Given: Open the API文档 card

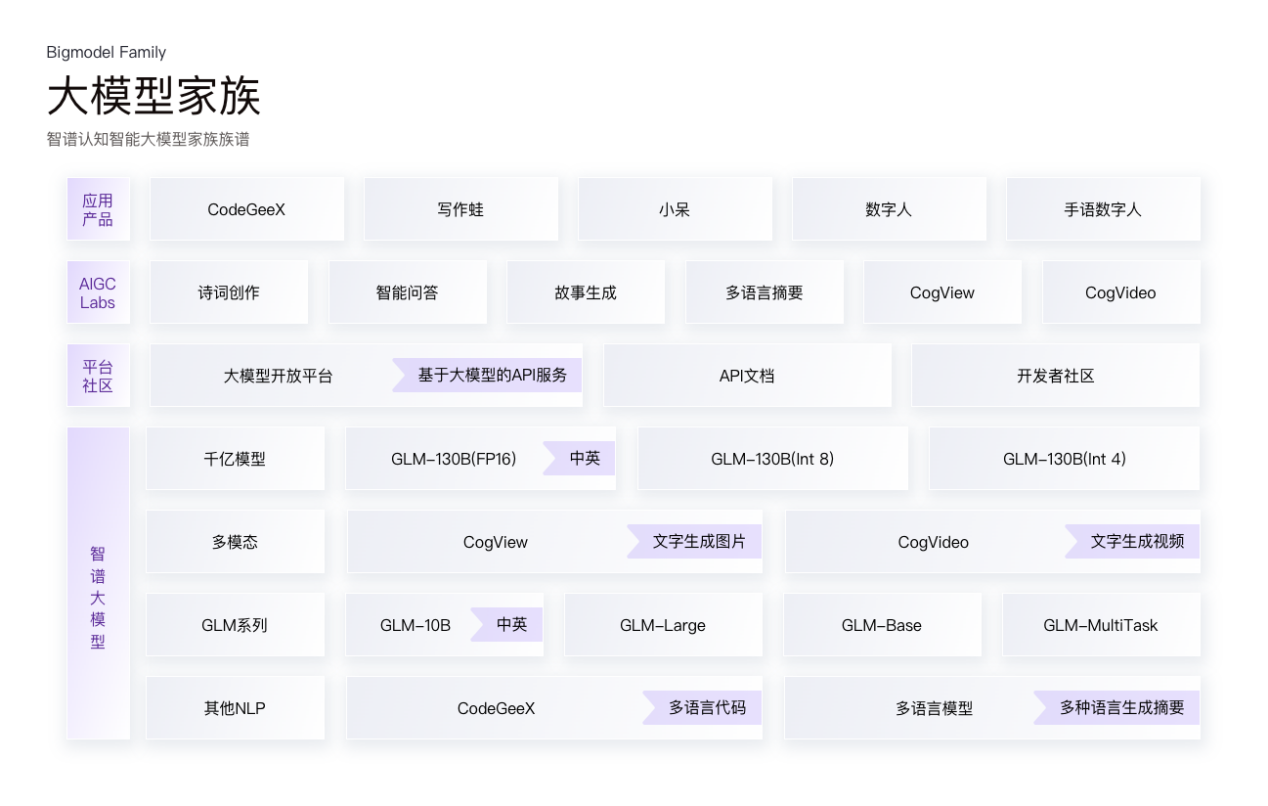Looking at the screenshot, I should [x=747, y=376].
